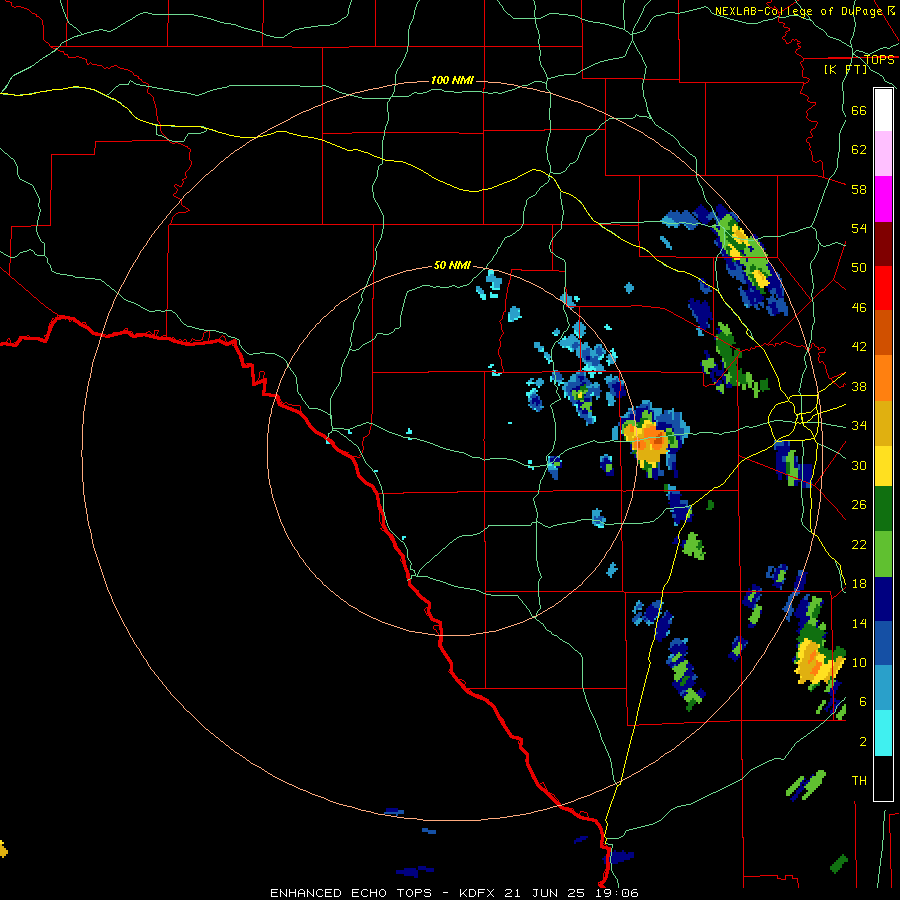Click the [K FT] units label
Screen dimensions: 900x900
point(845,69)
